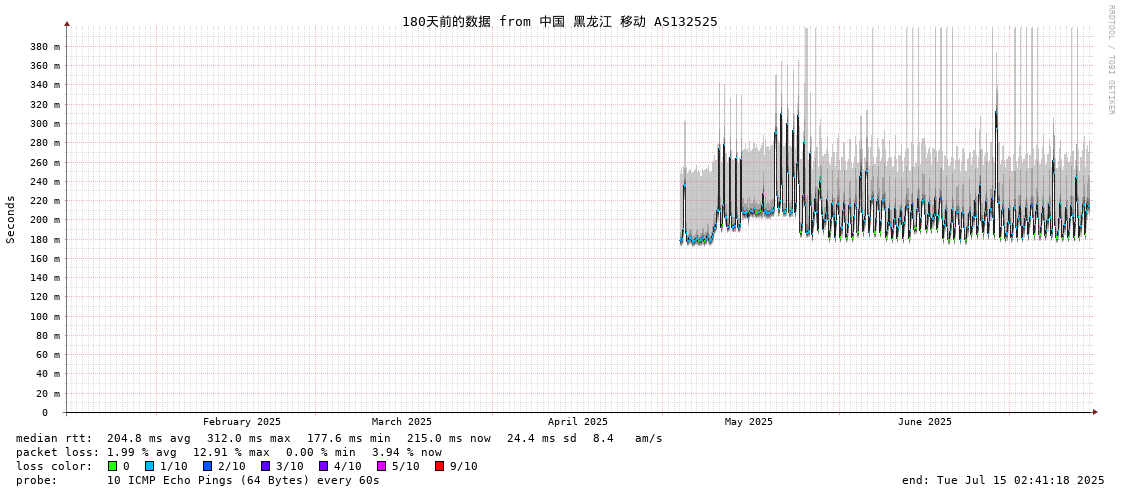
Task: Click the blue 2/10 loss swatch
Action: point(207,466)
